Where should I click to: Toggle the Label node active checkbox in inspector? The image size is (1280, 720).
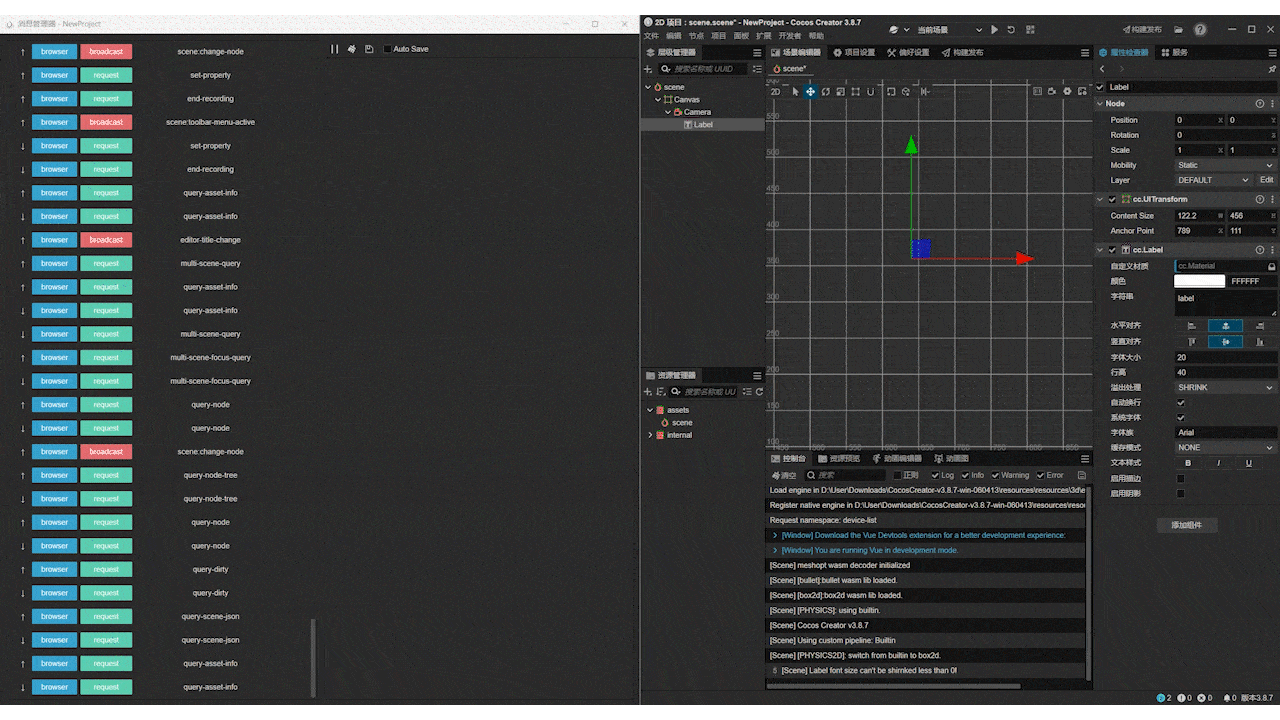(x=1101, y=87)
